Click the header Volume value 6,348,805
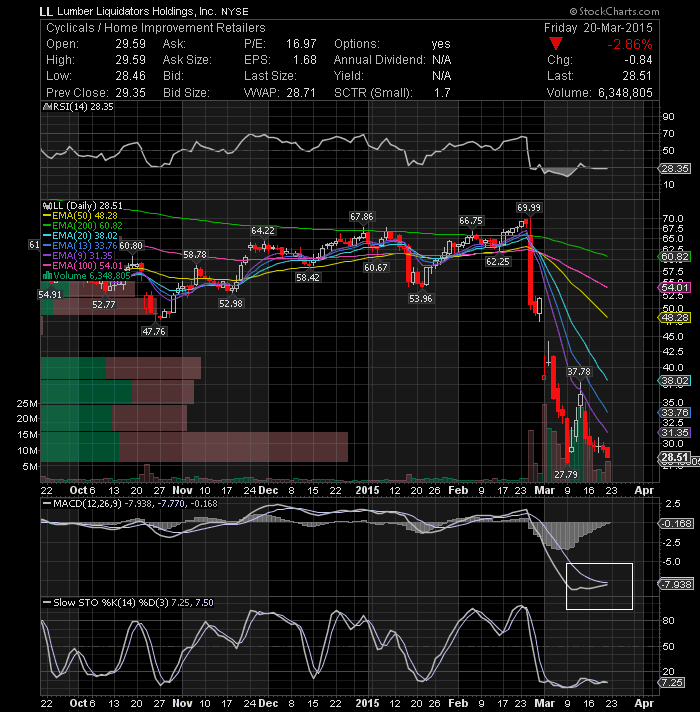The image size is (700, 712). pyautogui.click(x=625, y=93)
